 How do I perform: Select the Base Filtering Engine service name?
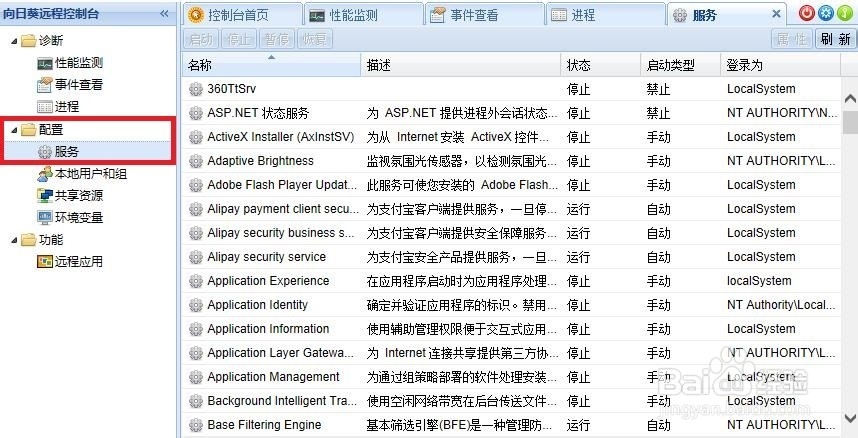tap(264, 425)
